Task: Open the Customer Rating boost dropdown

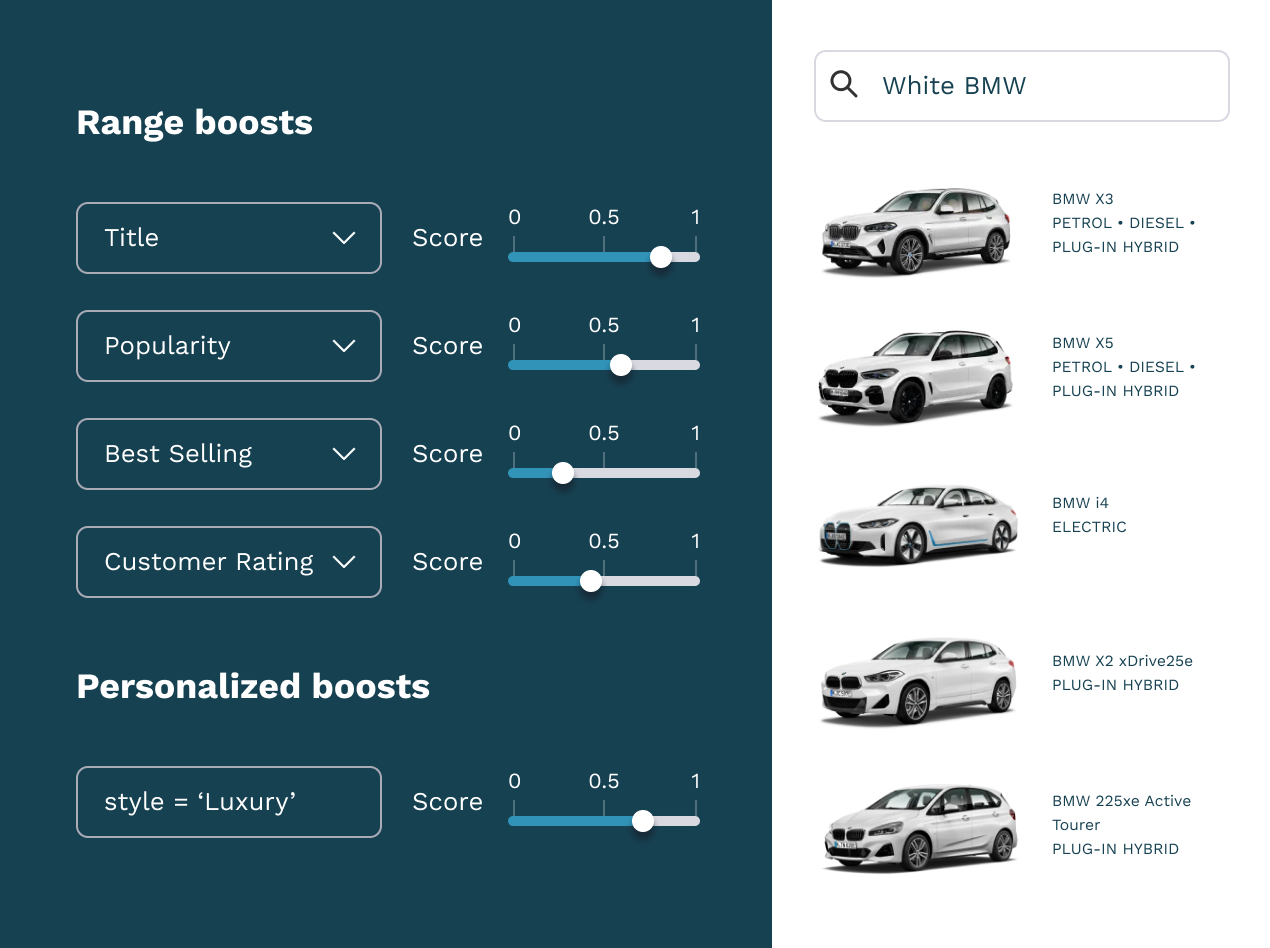Action: tap(229, 562)
